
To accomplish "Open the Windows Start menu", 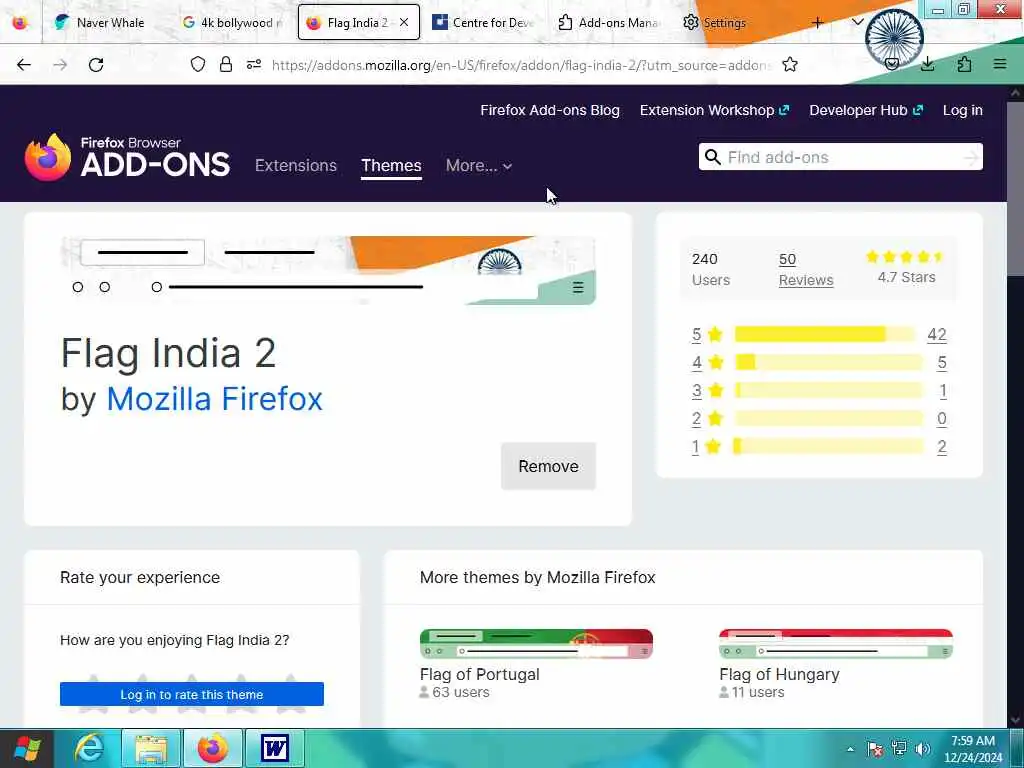I will (x=27, y=748).
